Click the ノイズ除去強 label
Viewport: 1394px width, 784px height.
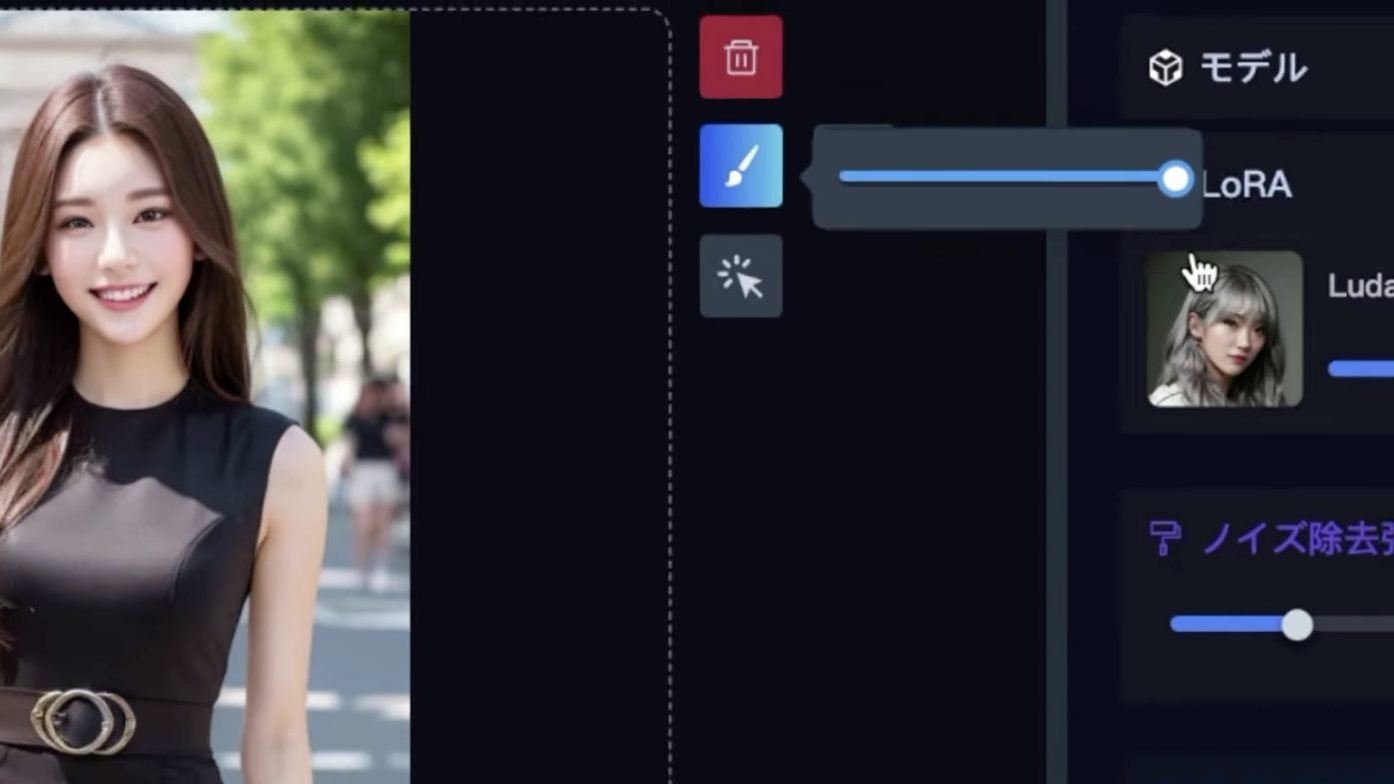click(x=1297, y=538)
